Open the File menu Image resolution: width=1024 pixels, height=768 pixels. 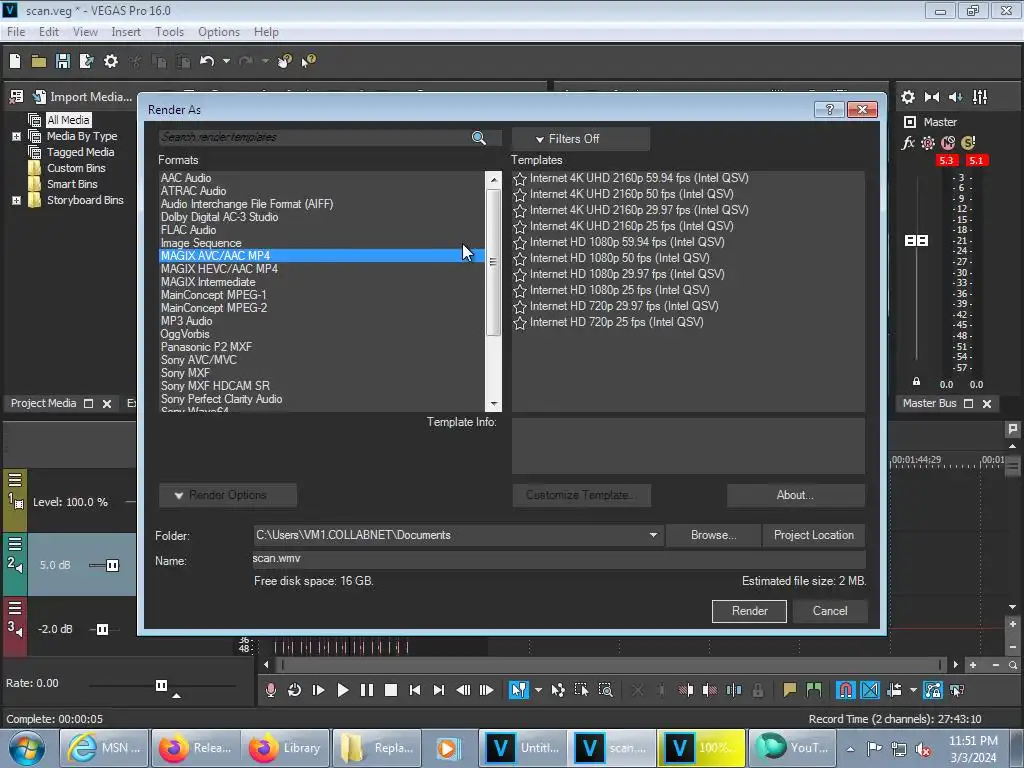click(16, 32)
